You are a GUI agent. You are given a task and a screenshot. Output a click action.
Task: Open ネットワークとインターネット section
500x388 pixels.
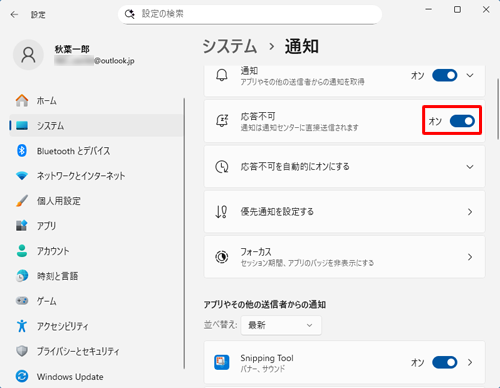coord(96,176)
